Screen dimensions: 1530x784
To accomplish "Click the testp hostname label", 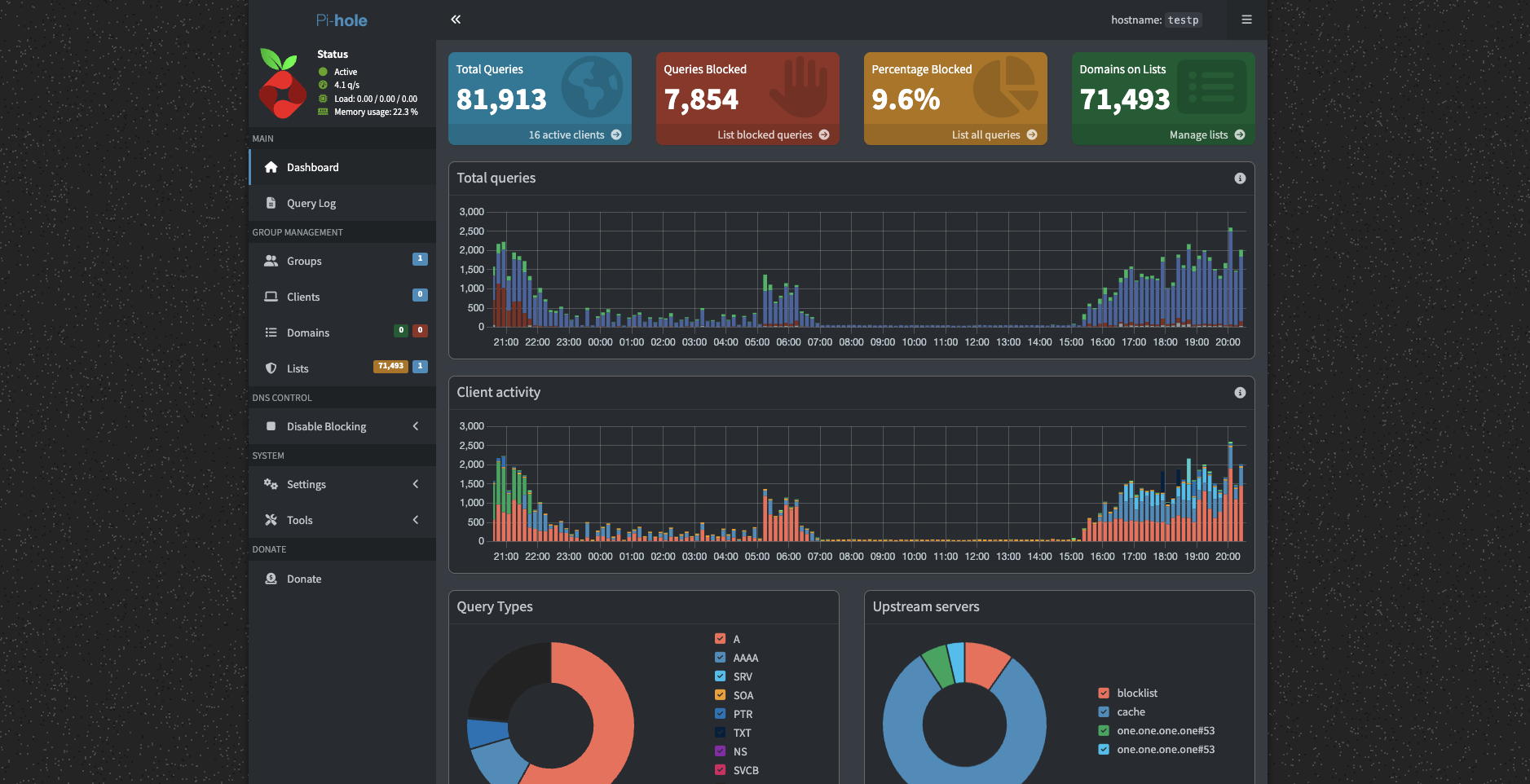I will (x=1183, y=20).
